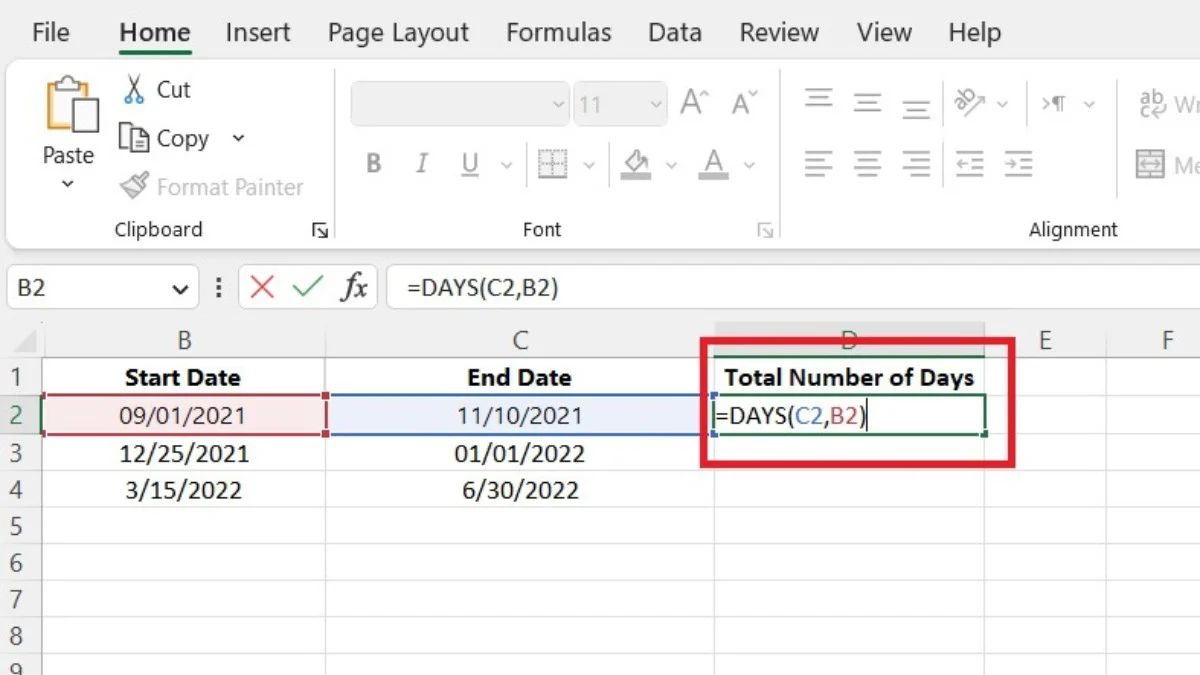Expand the Borders dropdown arrow
1200x675 pixels.
(x=587, y=163)
